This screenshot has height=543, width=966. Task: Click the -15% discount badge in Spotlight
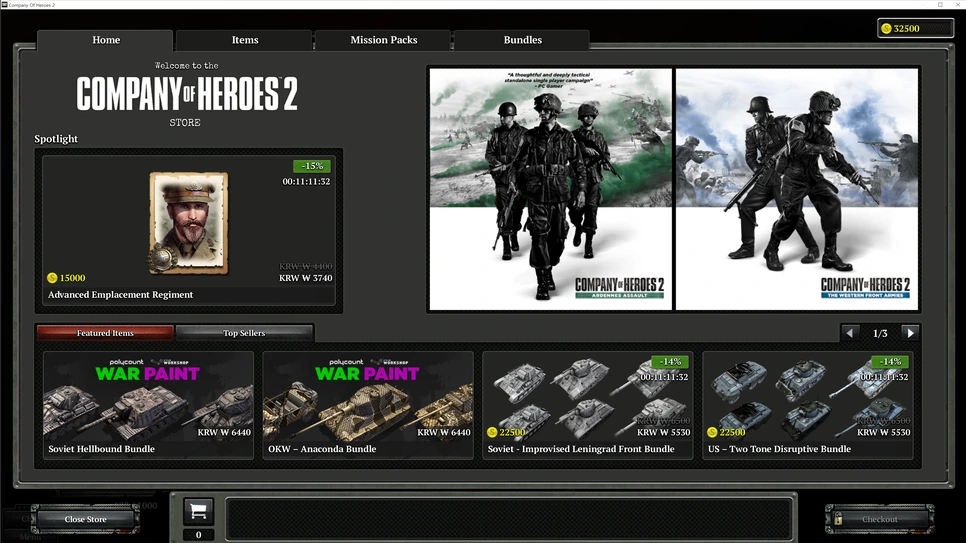coord(312,166)
